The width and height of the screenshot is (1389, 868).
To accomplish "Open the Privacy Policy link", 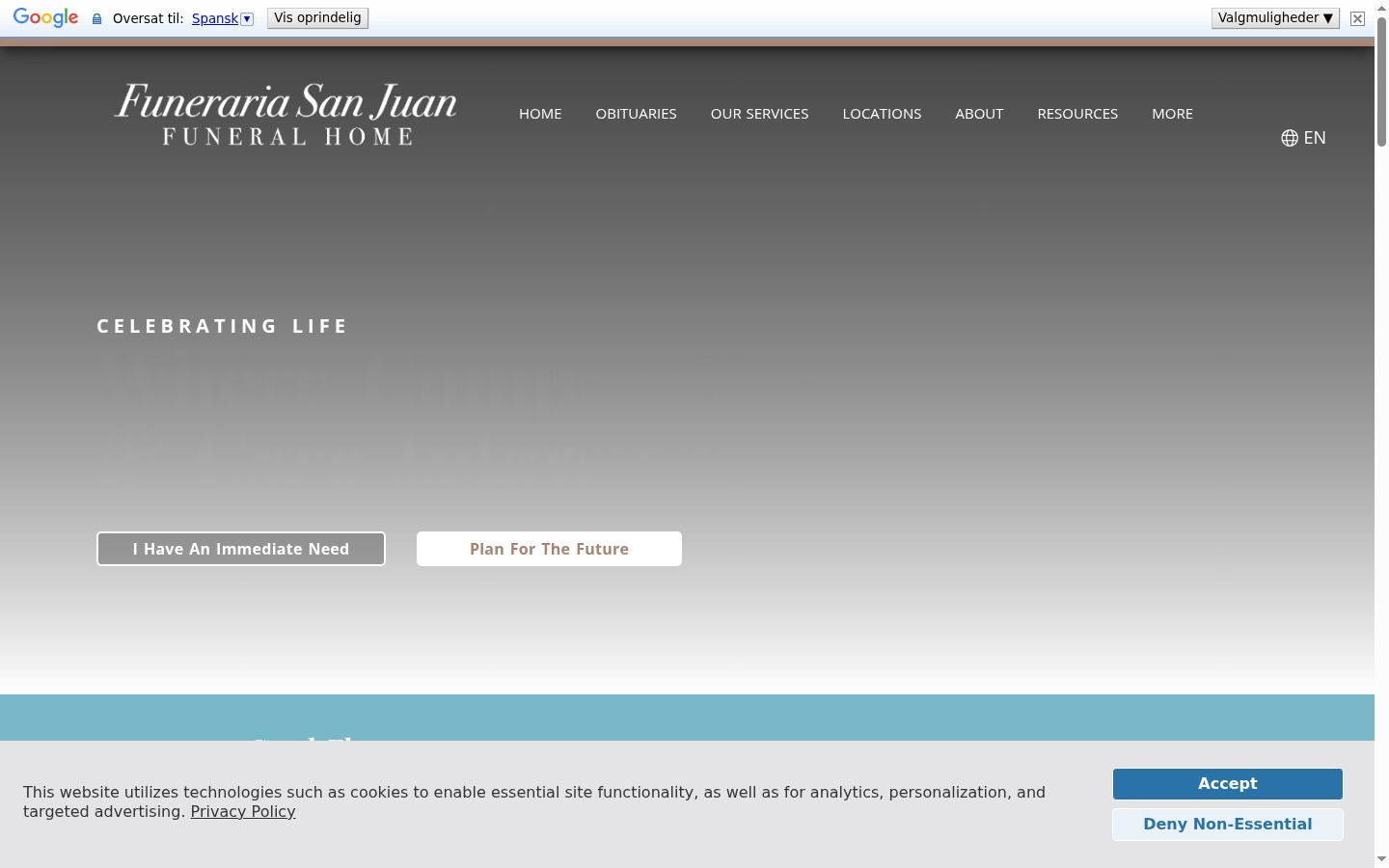I will pyautogui.click(x=243, y=811).
